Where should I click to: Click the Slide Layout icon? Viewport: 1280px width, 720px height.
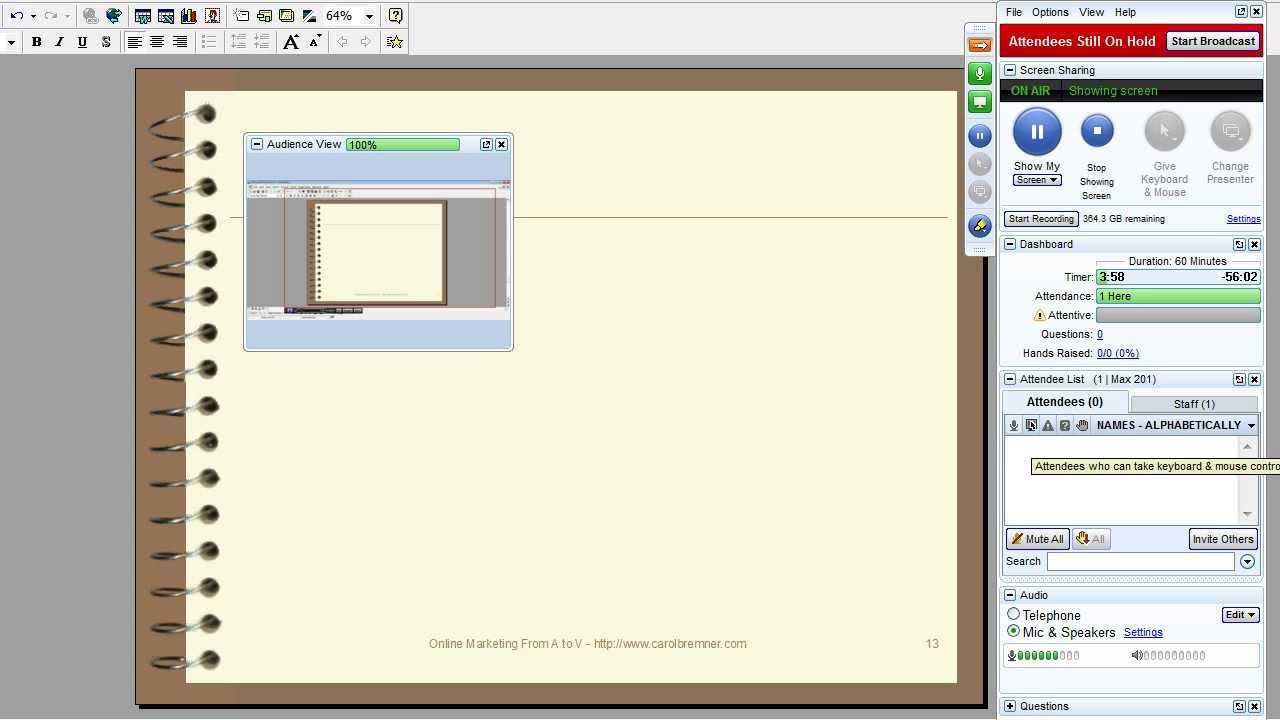coord(264,16)
